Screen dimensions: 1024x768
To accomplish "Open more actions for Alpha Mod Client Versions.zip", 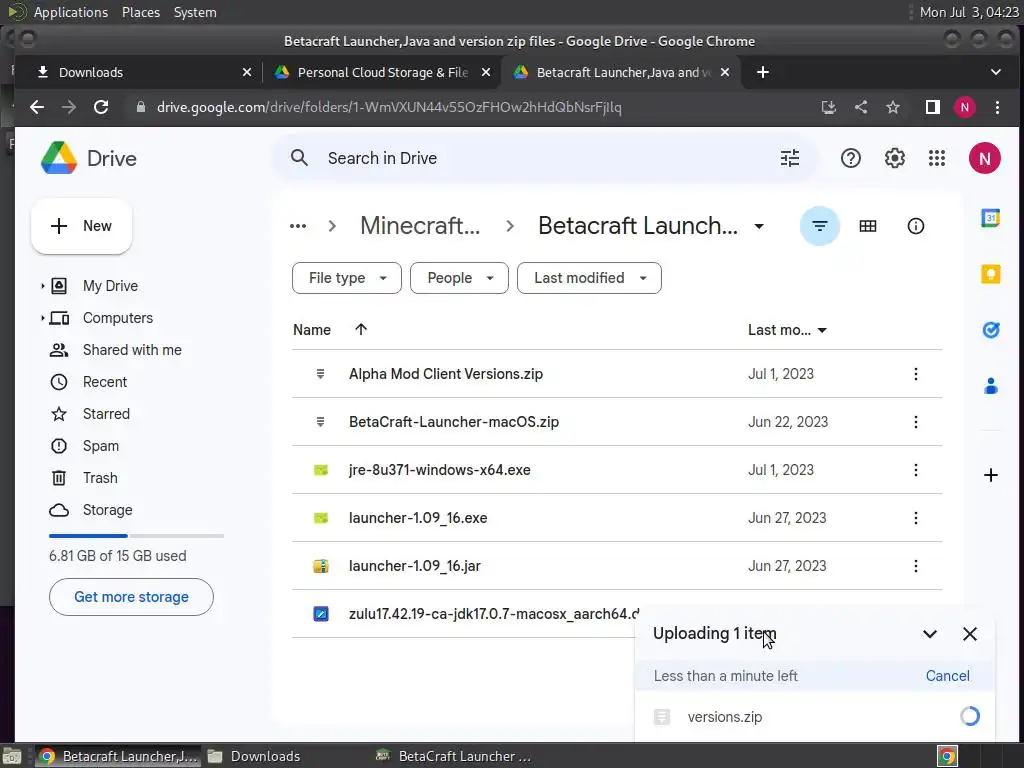I will [x=916, y=374].
